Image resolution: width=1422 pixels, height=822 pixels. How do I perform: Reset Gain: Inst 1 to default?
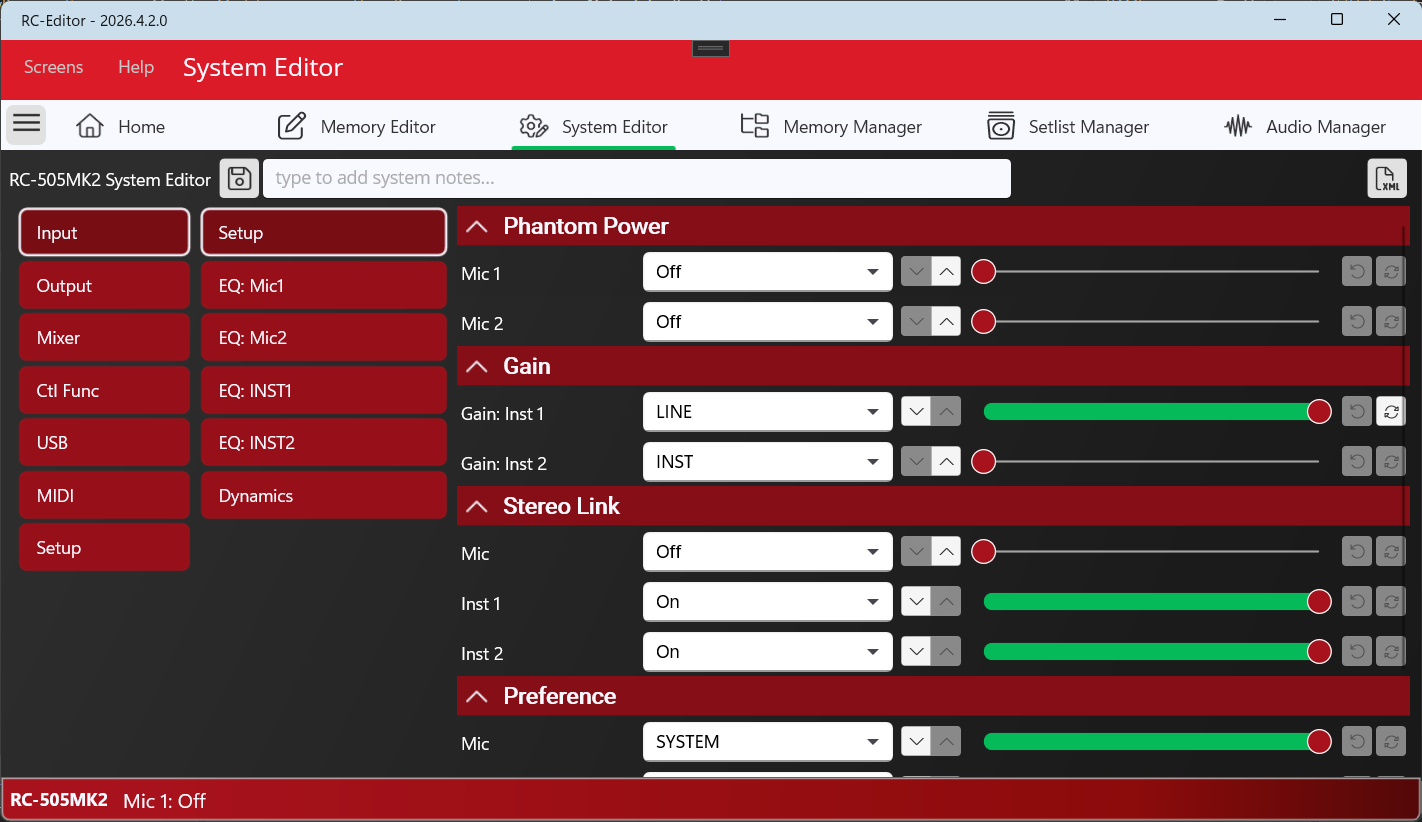pyautogui.click(x=1357, y=412)
